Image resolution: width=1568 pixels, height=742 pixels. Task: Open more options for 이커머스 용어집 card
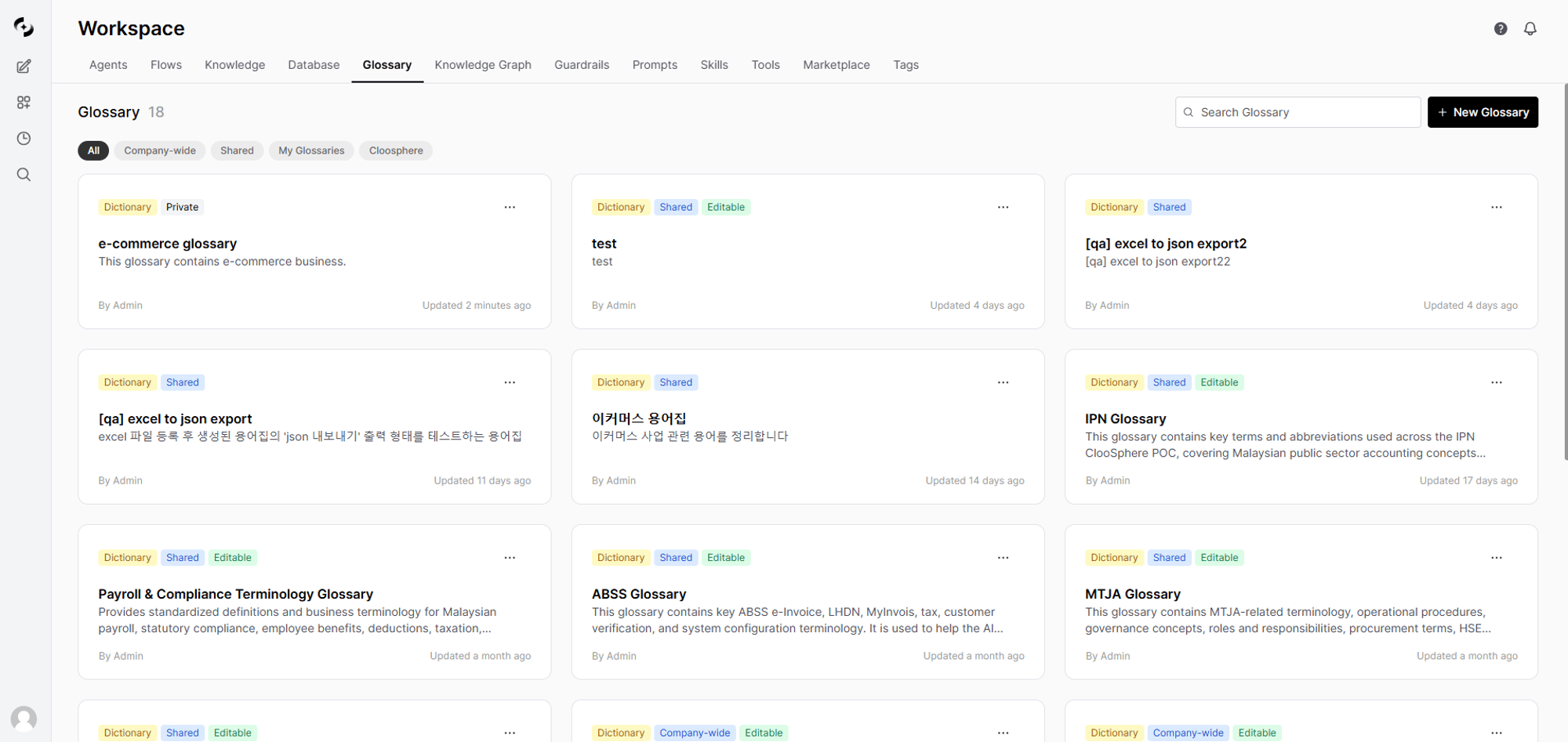click(x=1003, y=382)
